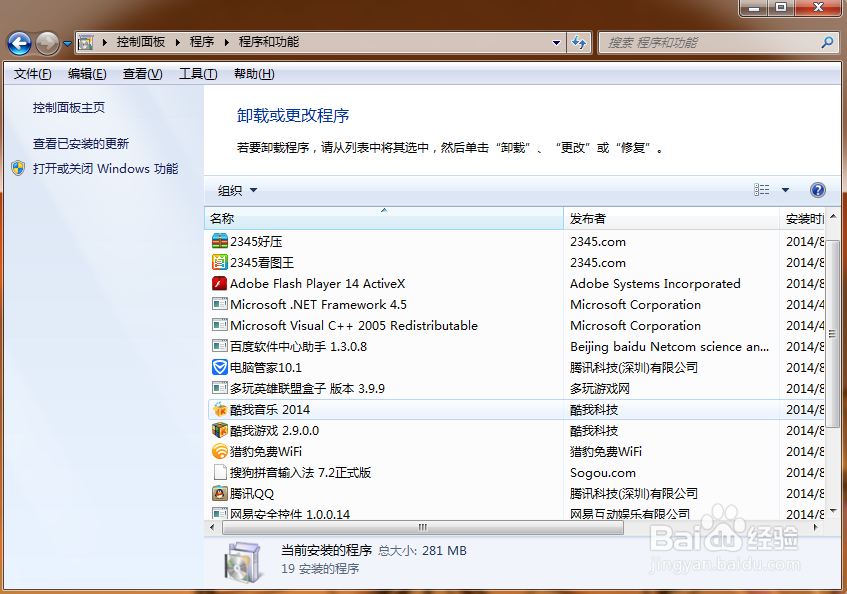
Task: Click the control panel address bar icon
Action: coord(86,42)
